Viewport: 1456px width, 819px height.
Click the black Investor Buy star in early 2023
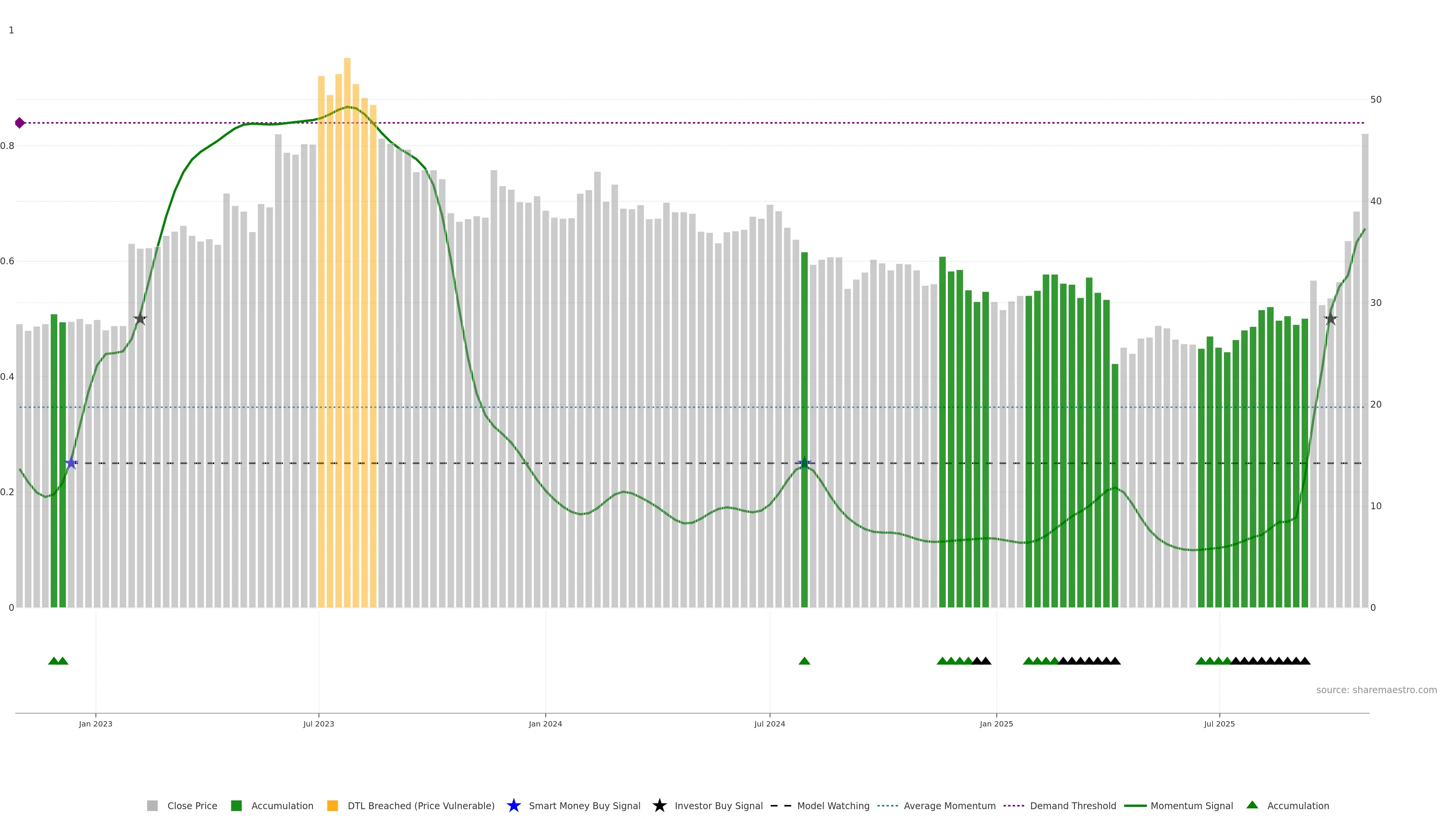coord(140,319)
